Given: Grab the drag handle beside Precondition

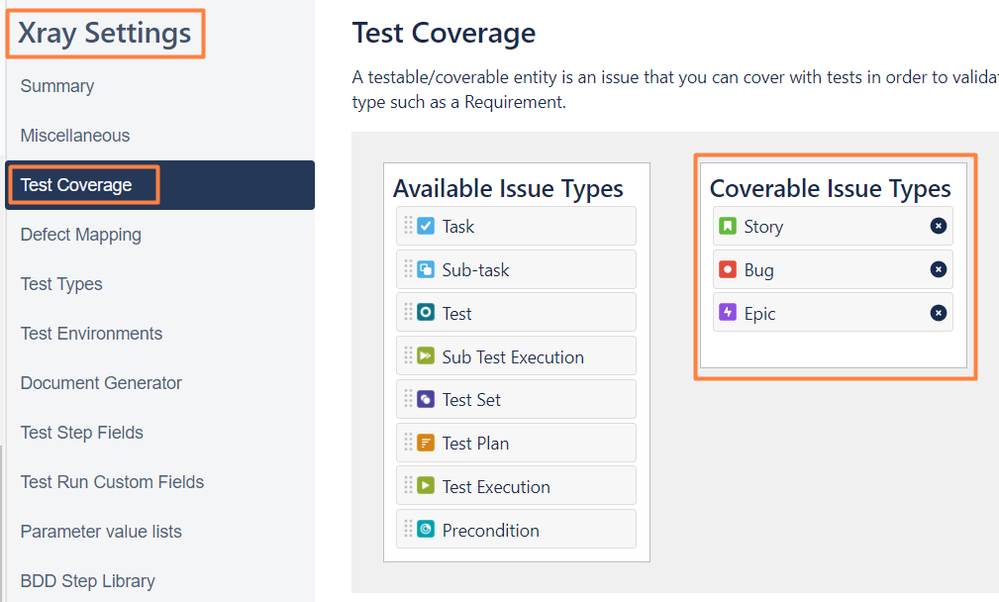Looking at the screenshot, I should pyautogui.click(x=408, y=529).
